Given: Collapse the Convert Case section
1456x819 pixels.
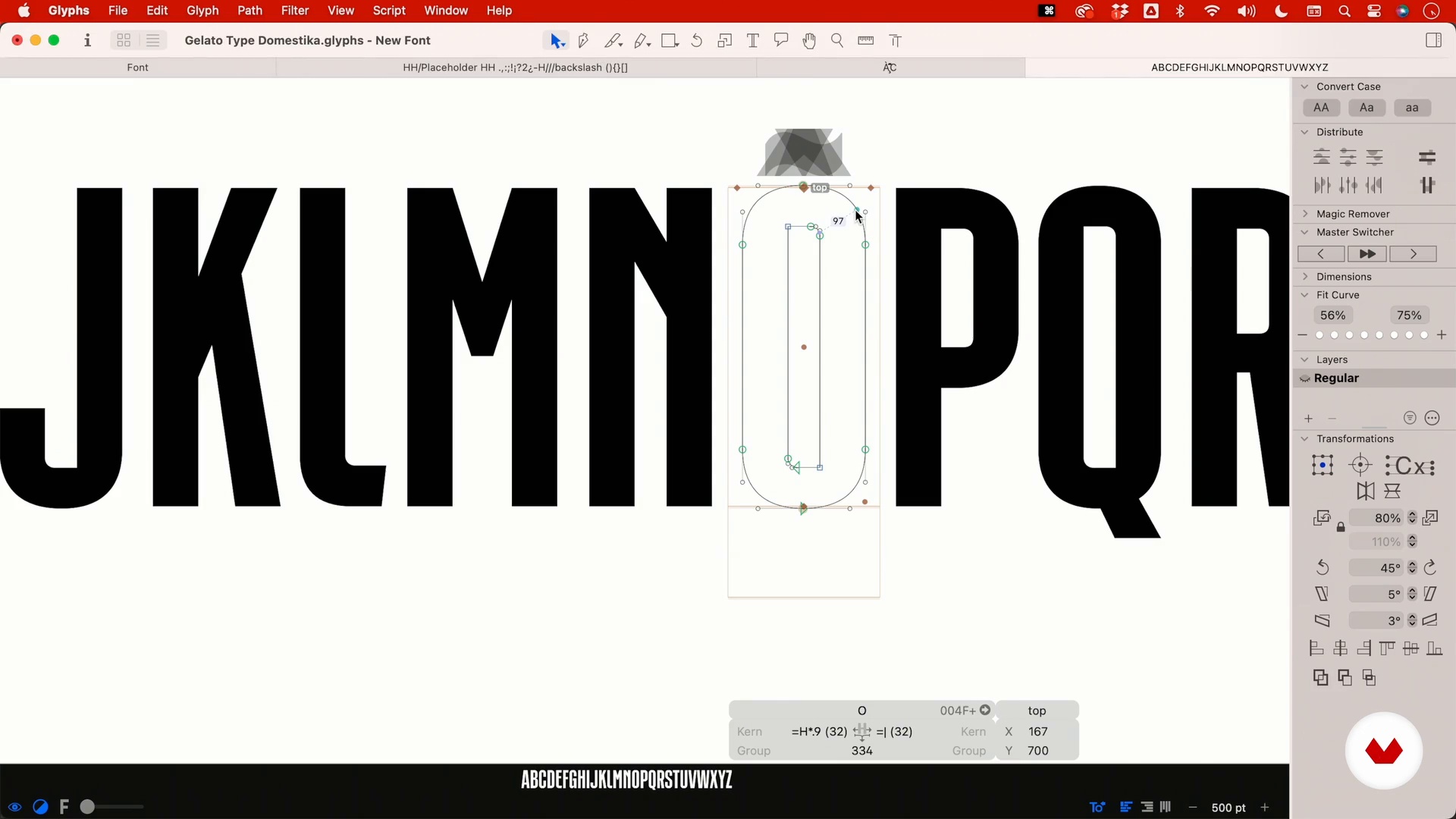Looking at the screenshot, I should [1305, 87].
